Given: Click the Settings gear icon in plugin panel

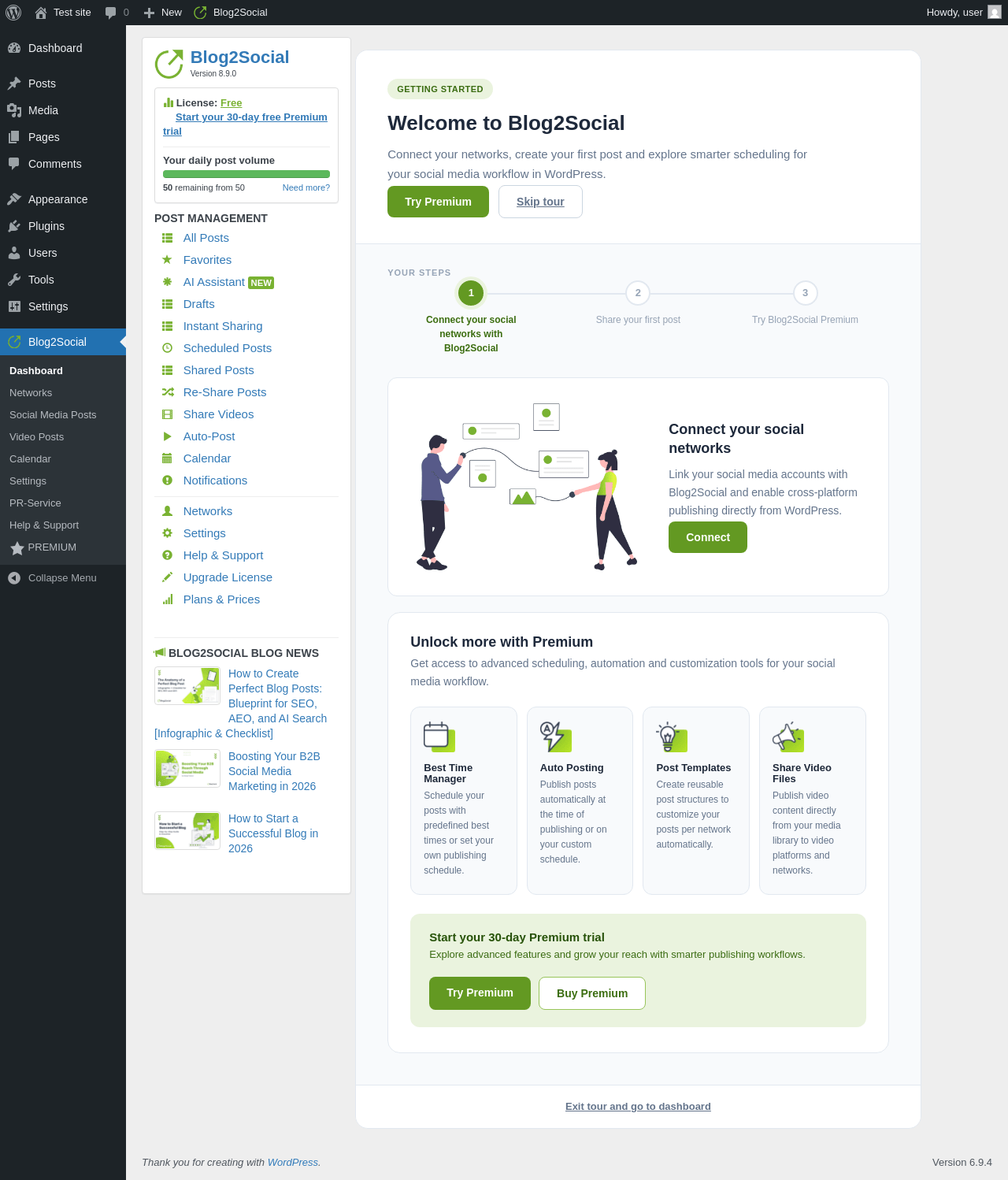Looking at the screenshot, I should (x=167, y=533).
